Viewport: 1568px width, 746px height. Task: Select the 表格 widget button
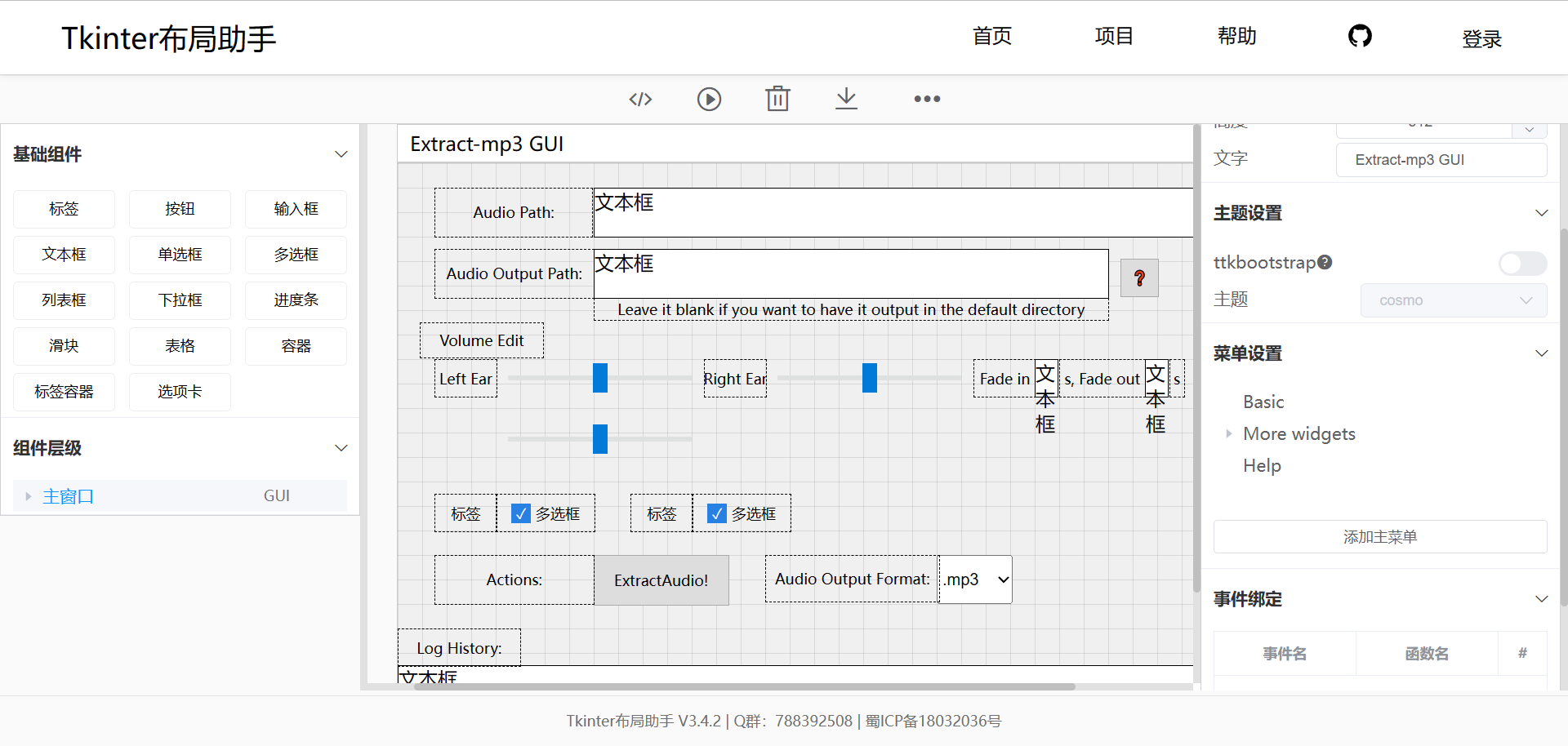[x=180, y=346]
